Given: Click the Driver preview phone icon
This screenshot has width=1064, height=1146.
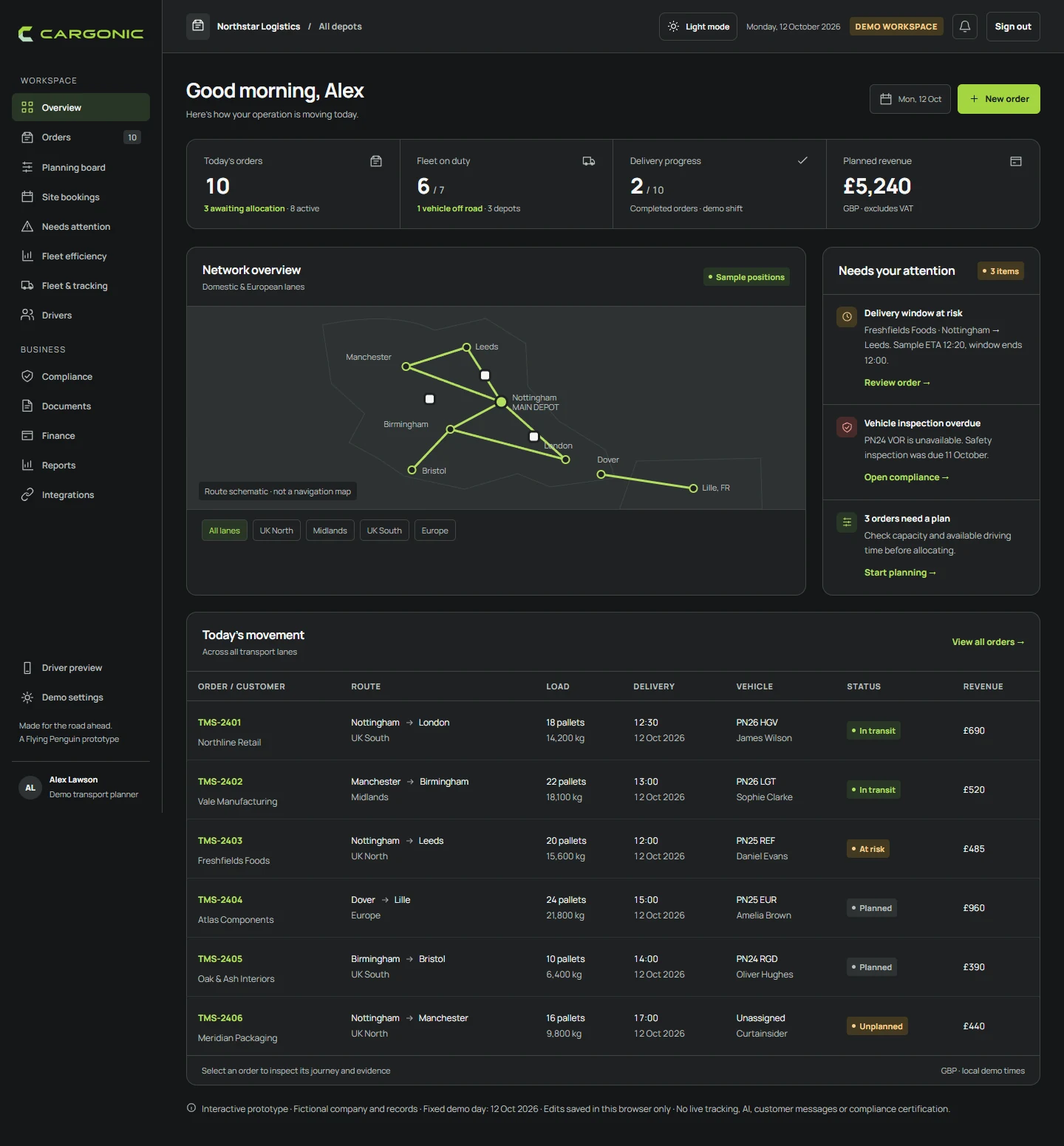Looking at the screenshot, I should (27, 668).
